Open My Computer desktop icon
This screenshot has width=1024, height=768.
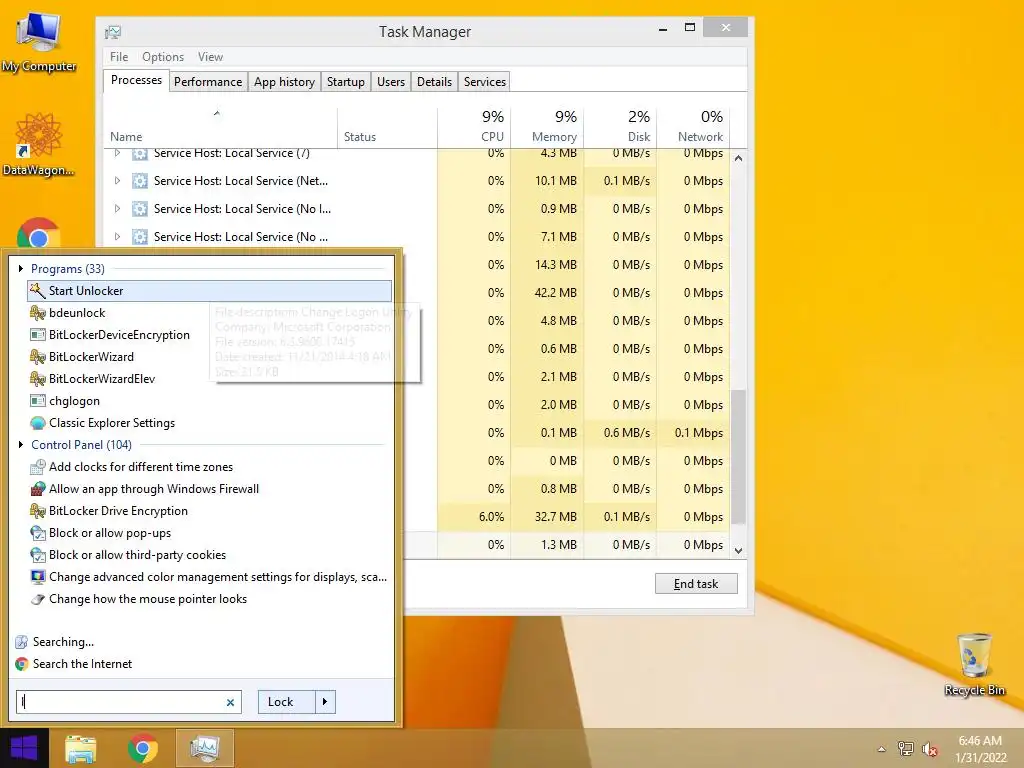click(x=39, y=42)
